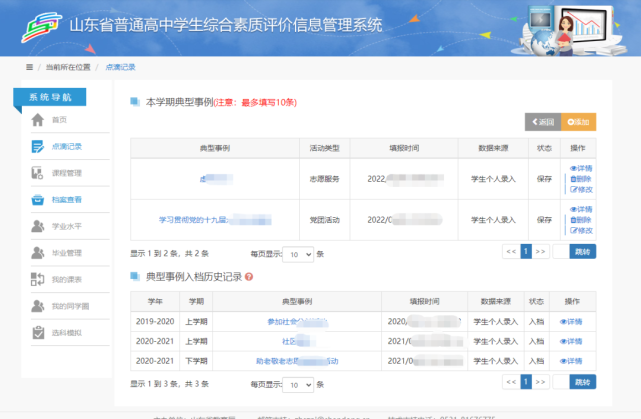Screen dimensions: 641x419
Task: View 详情 of the 志愿服务 entry
Action: pos(581,168)
